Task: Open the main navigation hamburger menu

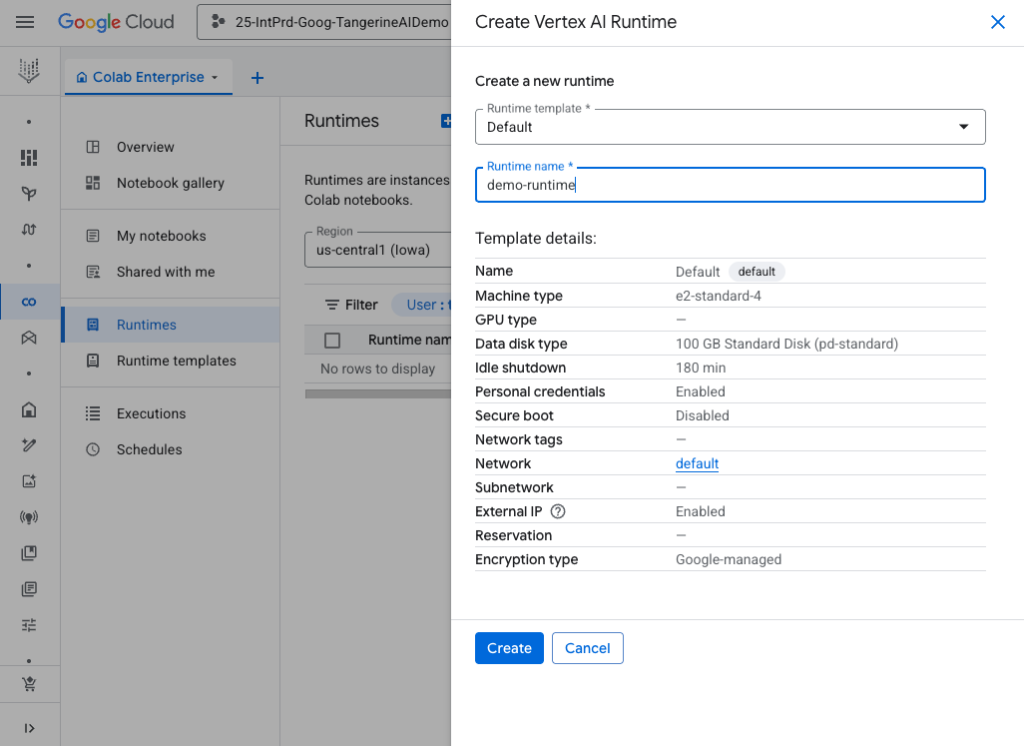Action: coord(25,22)
